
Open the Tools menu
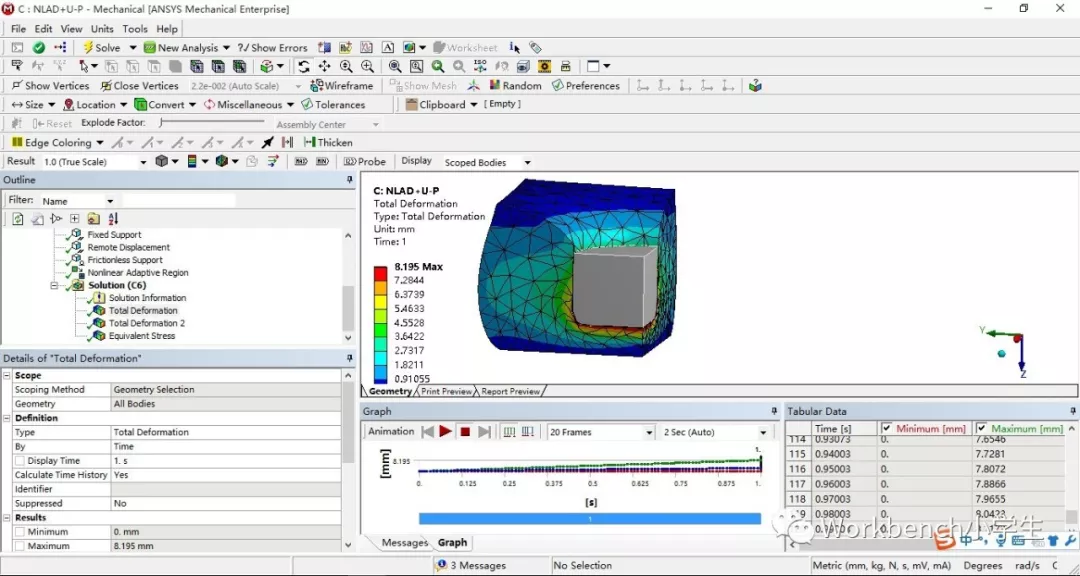pos(135,29)
